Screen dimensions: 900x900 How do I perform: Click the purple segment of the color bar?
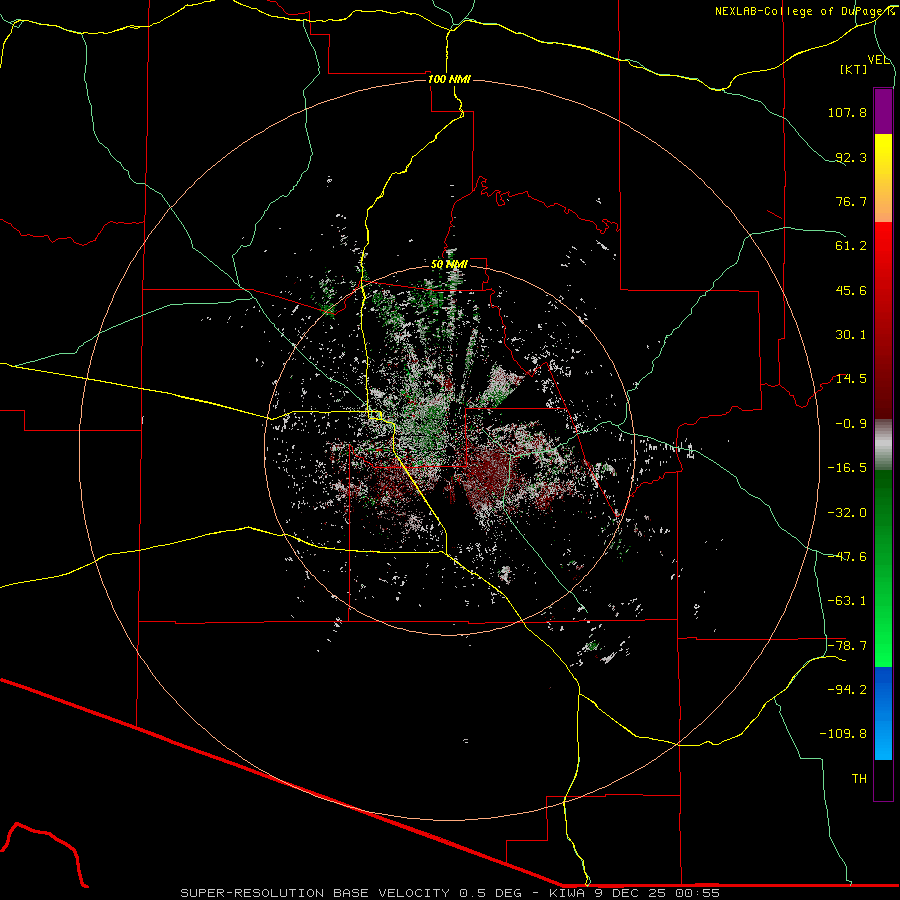[x=883, y=111]
